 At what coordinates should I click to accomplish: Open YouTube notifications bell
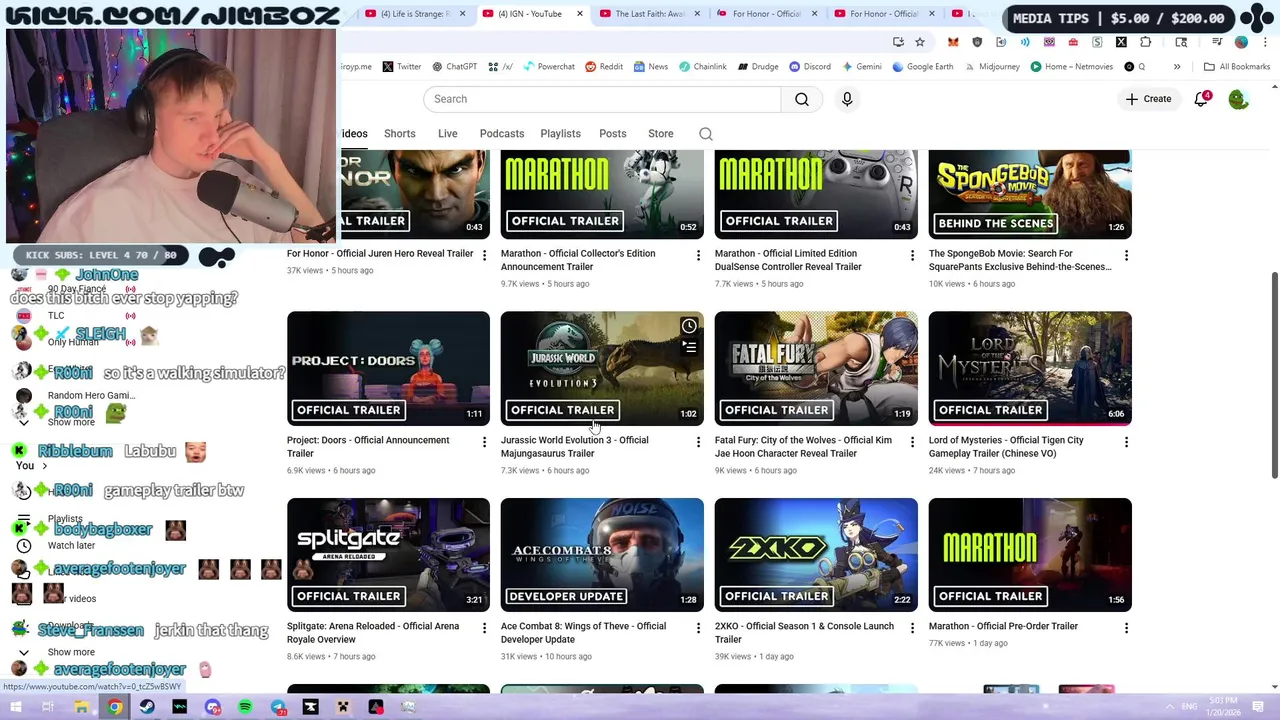[x=1201, y=99]
